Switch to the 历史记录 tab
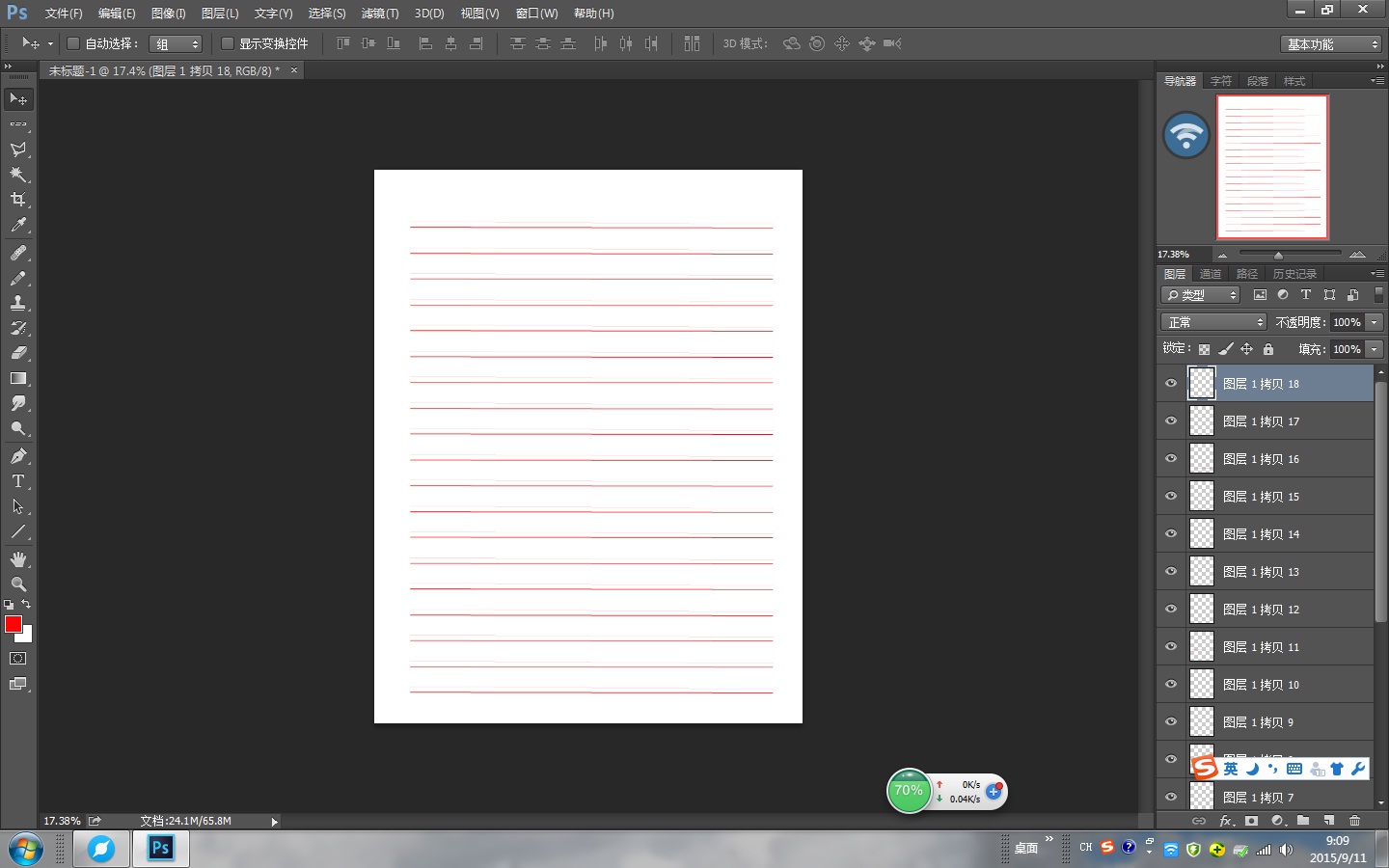This screenshot has width=1389, height=868. [x=1294, y=274]
